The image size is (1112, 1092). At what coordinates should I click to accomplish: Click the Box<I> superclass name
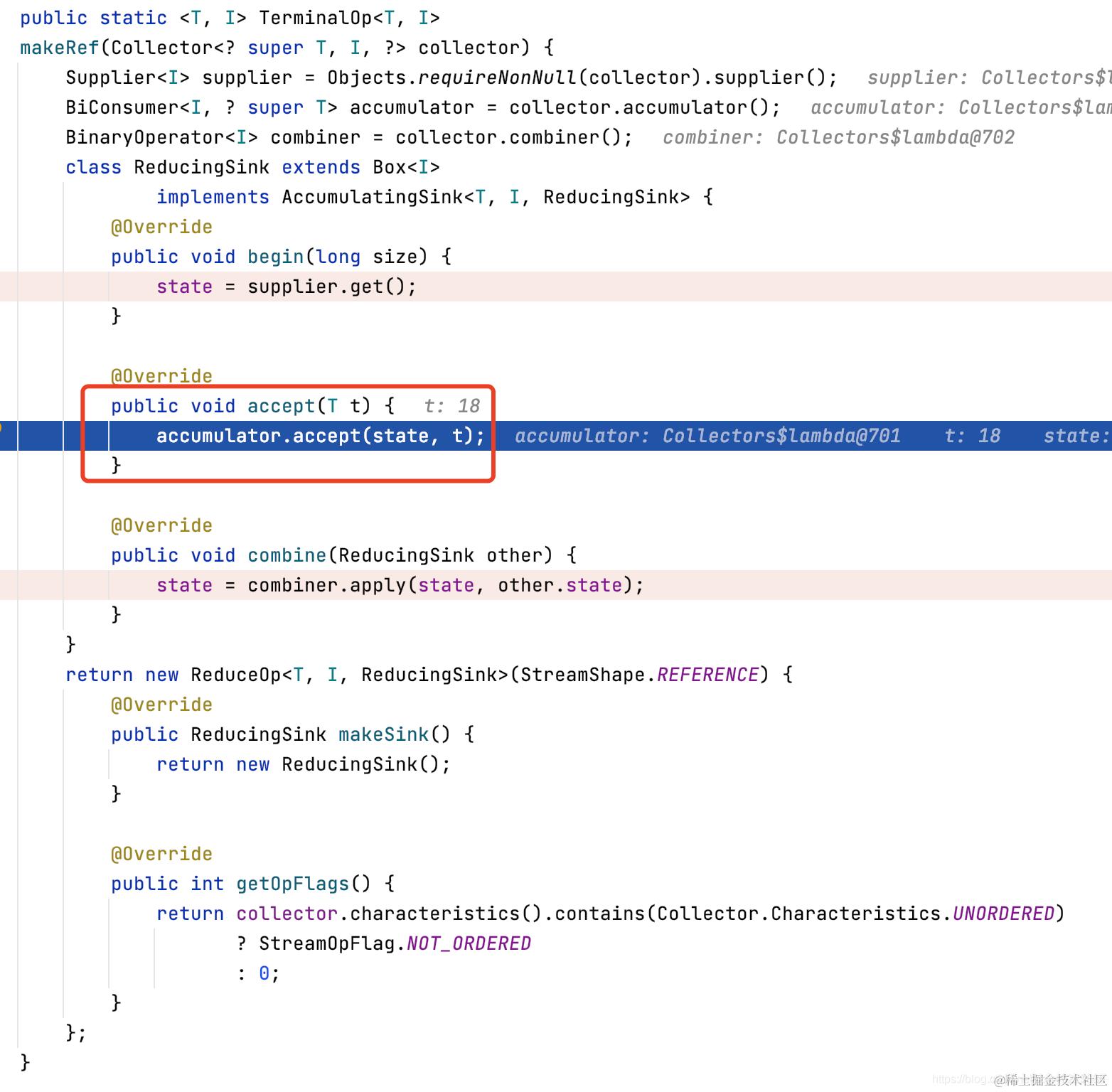tap(406, 167)
